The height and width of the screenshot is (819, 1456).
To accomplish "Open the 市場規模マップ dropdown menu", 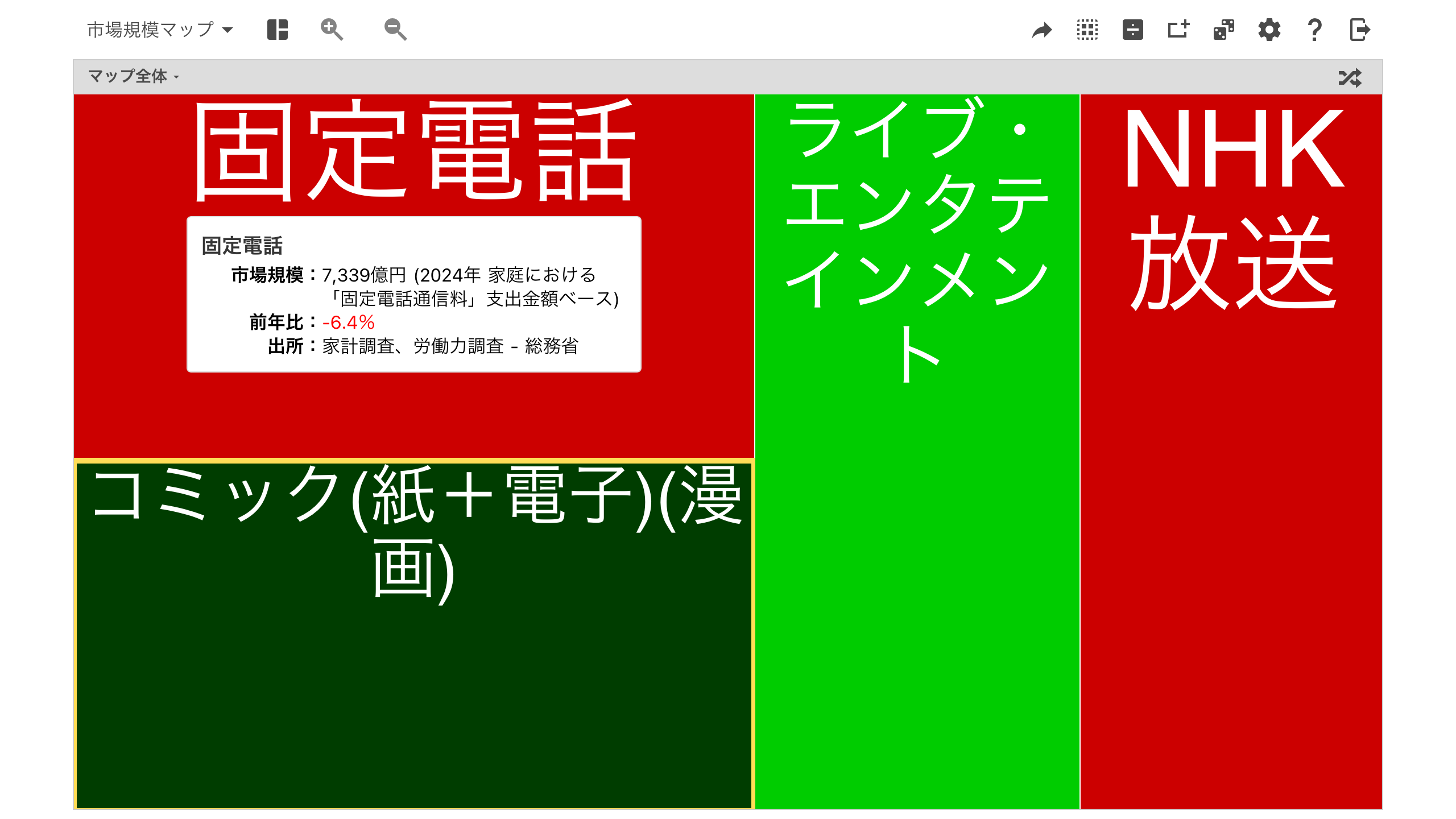I will 160,30.
